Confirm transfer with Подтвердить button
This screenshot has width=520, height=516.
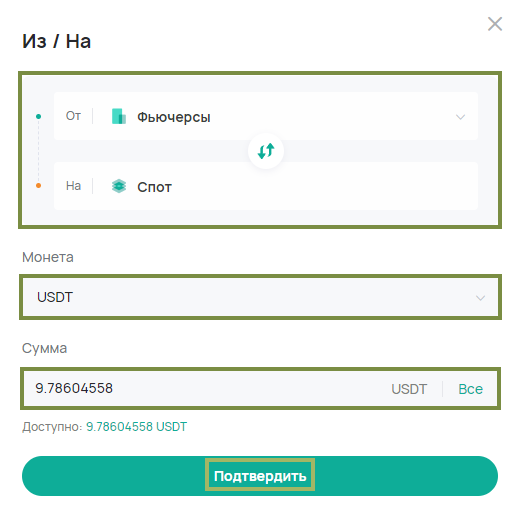click(260, 476)
